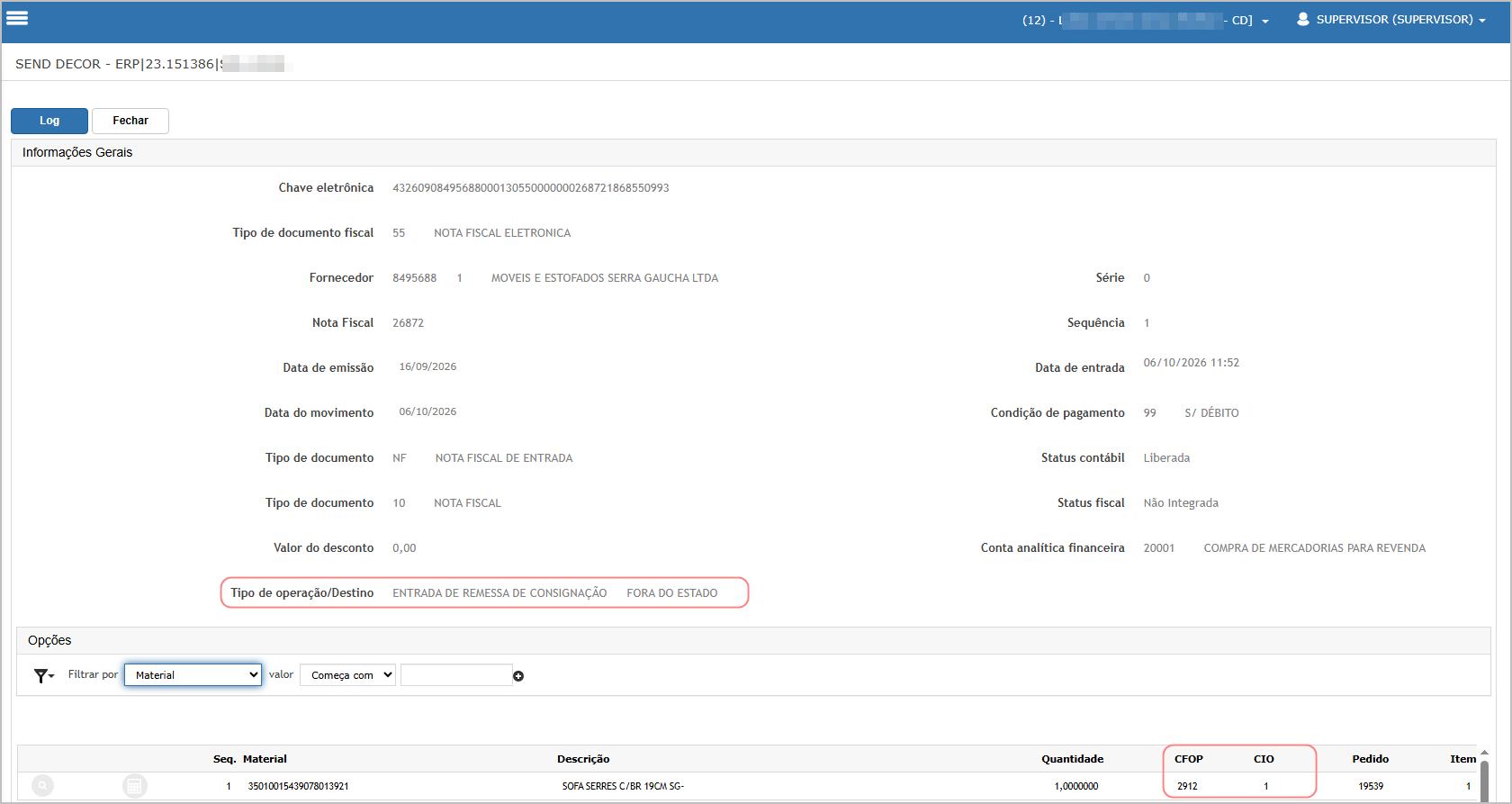Click the Quantidade column header
Image resolution: width=1512 pixels, height=804 pixels.
pyautogui.click(x=1072, y=759)
